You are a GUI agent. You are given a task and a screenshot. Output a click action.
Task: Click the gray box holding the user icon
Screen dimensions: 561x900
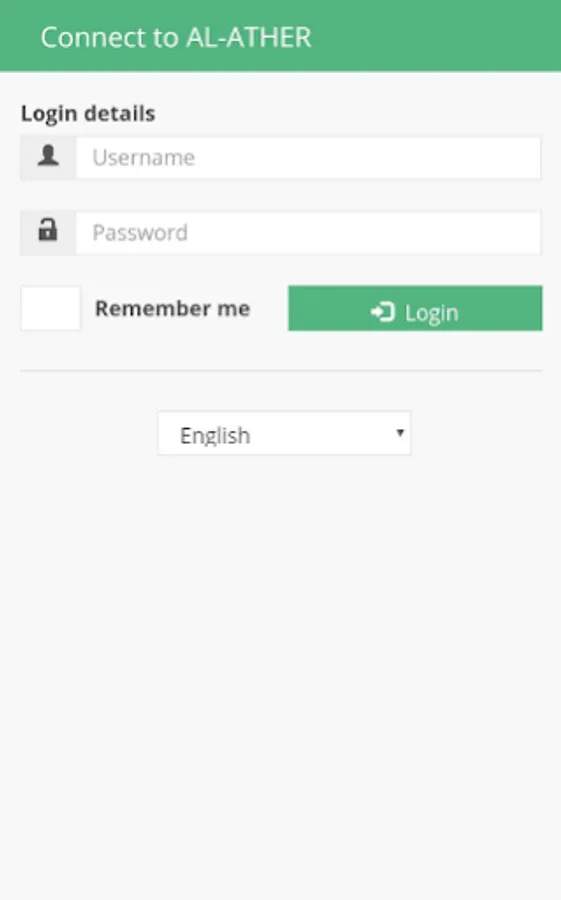pos(48,158)
